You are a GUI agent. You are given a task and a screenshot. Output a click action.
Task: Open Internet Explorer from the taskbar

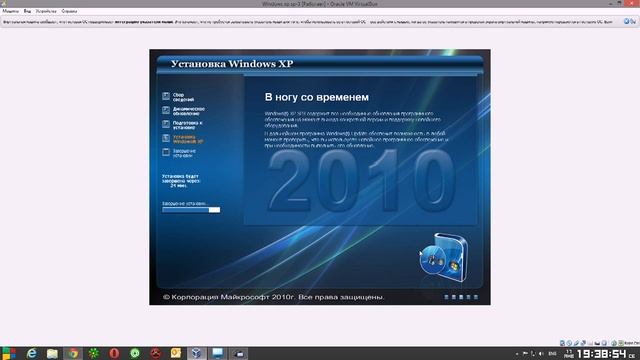(x=31, y=353)
